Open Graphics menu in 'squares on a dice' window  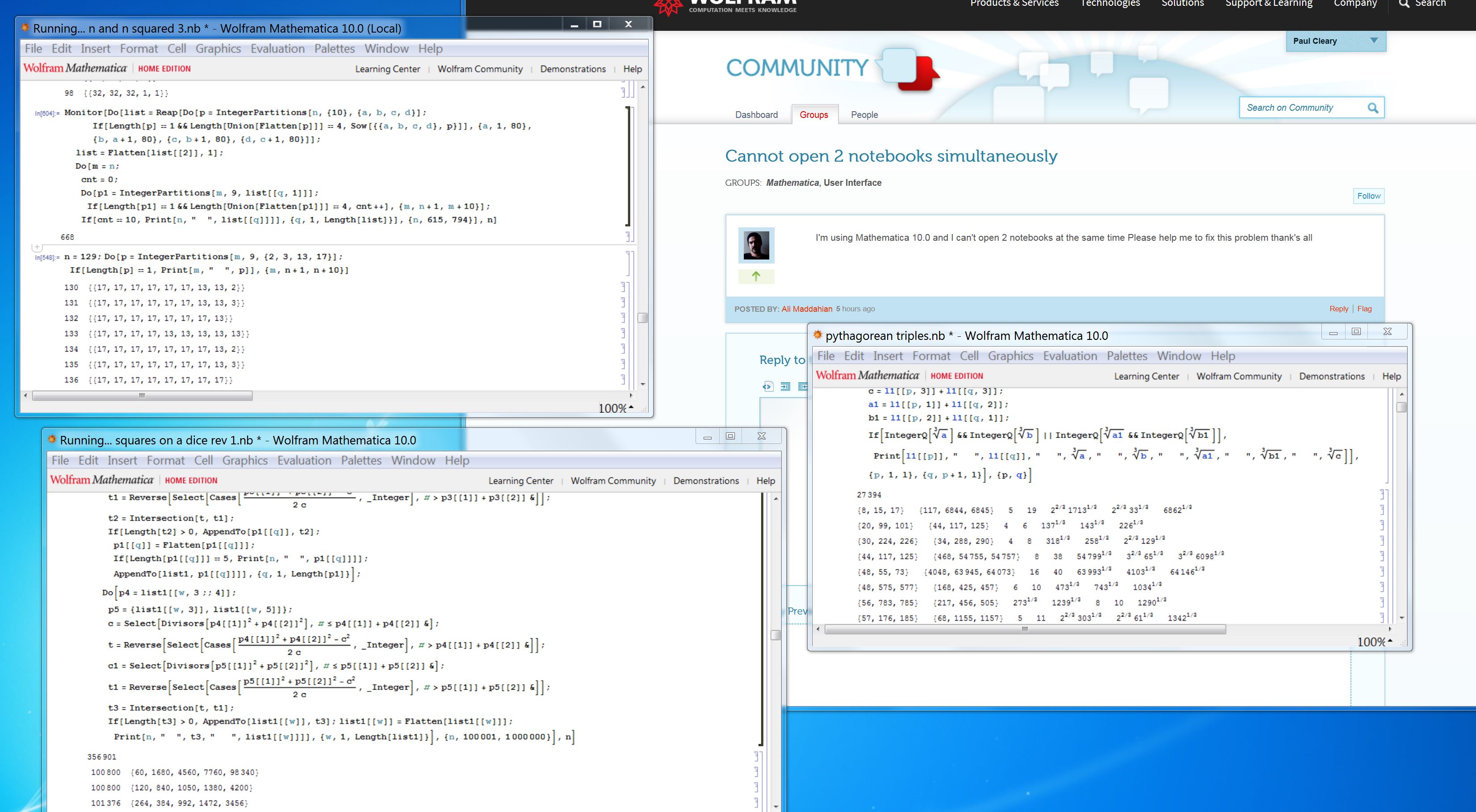(x=245, y=460)
